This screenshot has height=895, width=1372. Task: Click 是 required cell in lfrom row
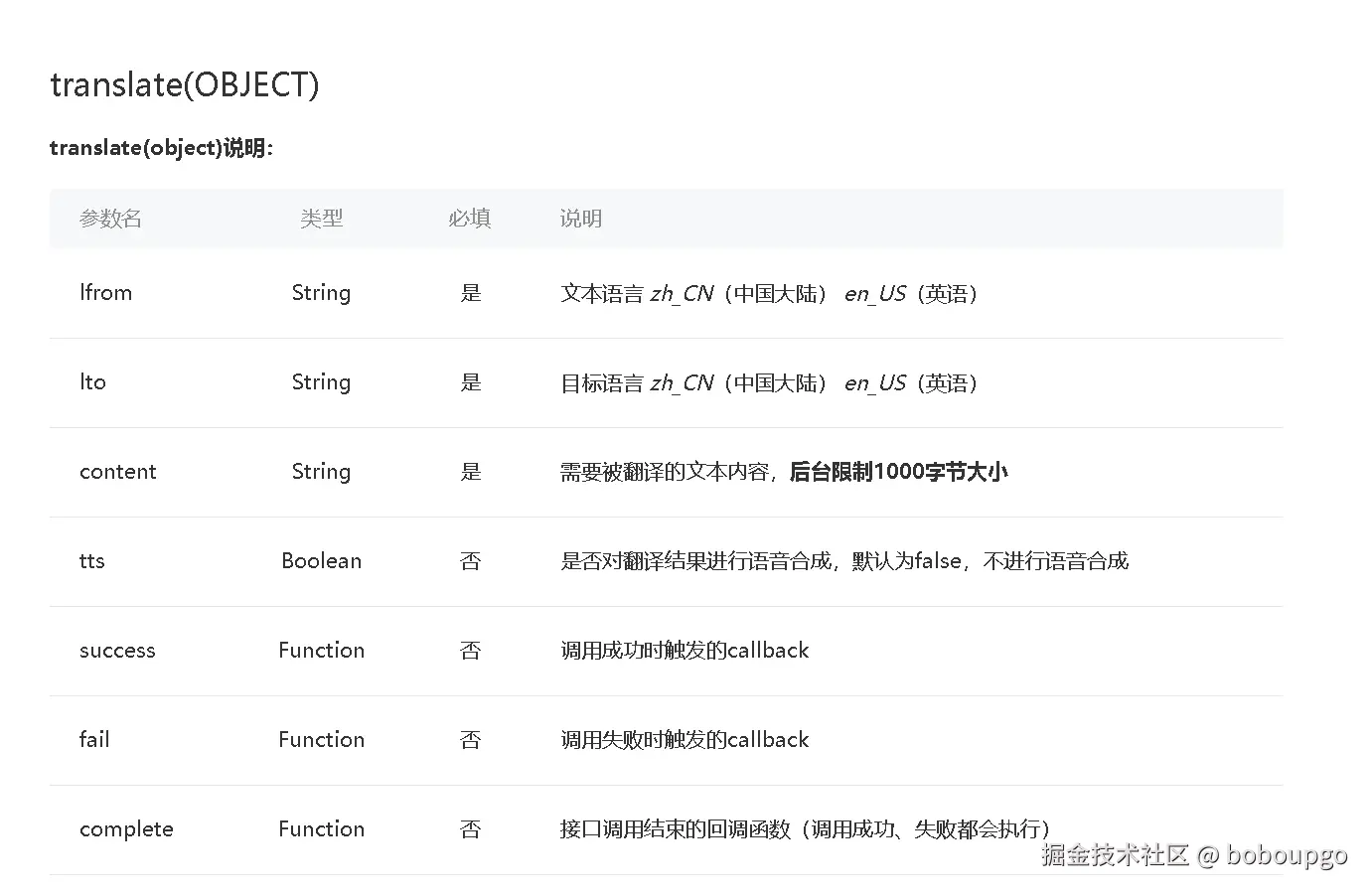point(471,293)
